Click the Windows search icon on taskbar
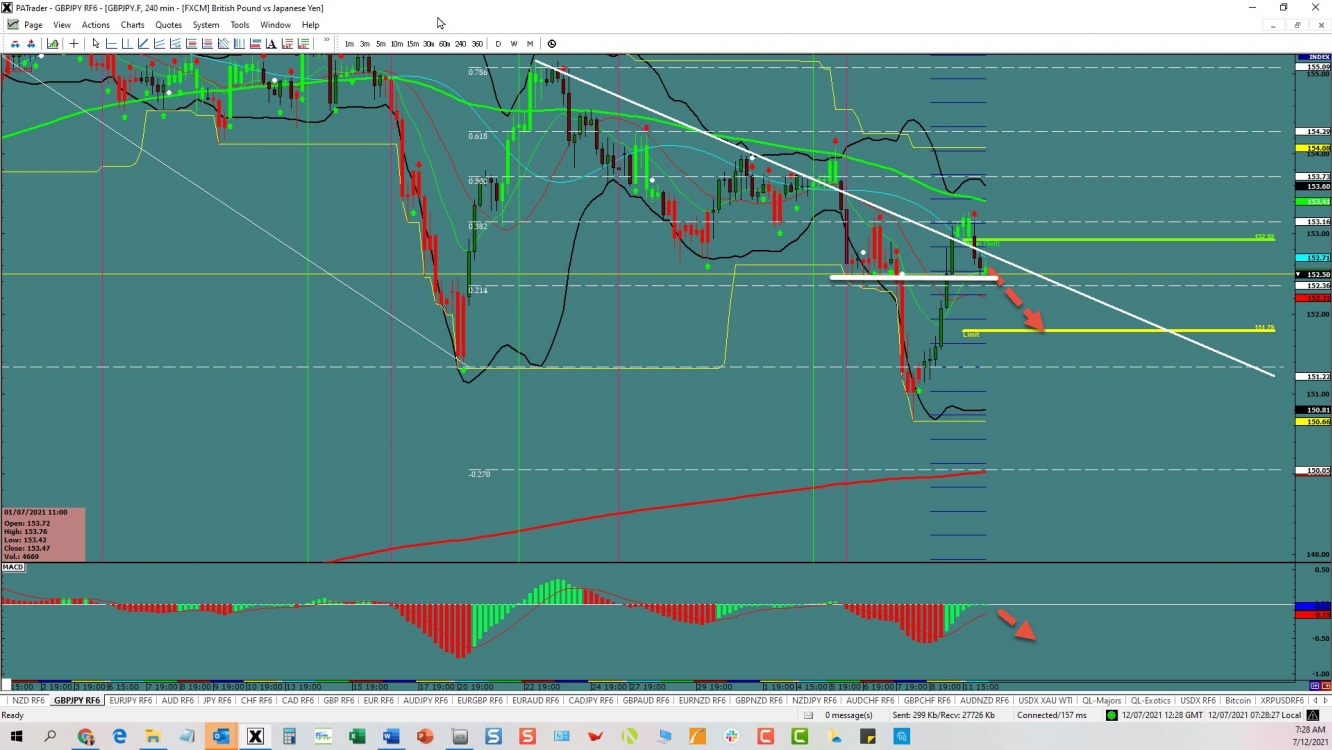The width and height of the screenshot is (1332, 750). point(50,737)
